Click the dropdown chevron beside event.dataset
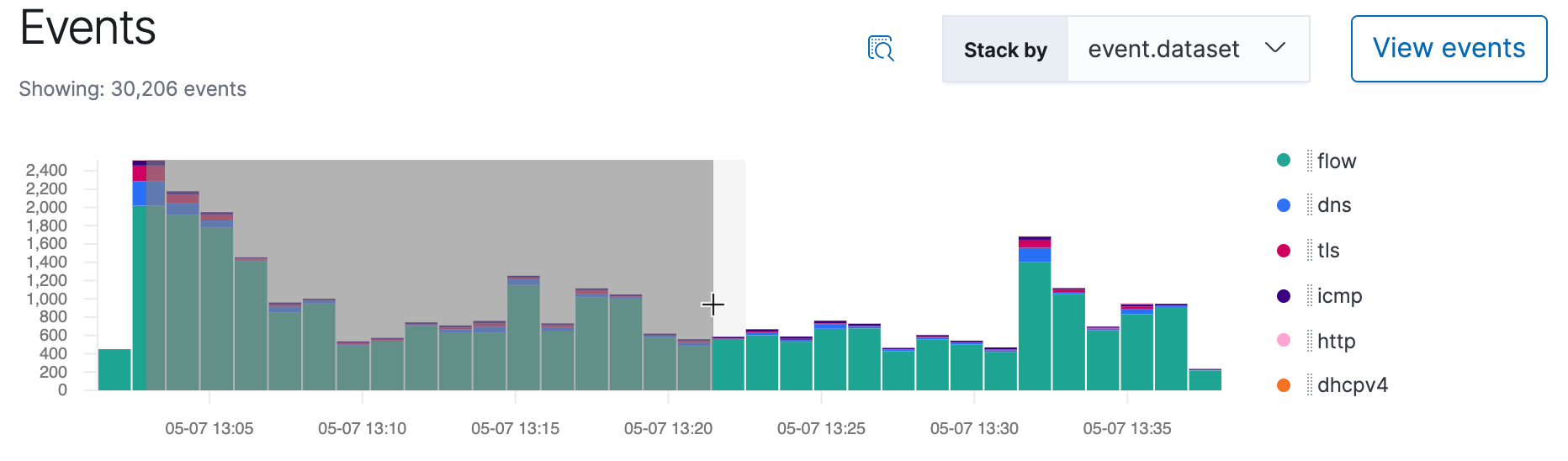 pos(1275,48)
